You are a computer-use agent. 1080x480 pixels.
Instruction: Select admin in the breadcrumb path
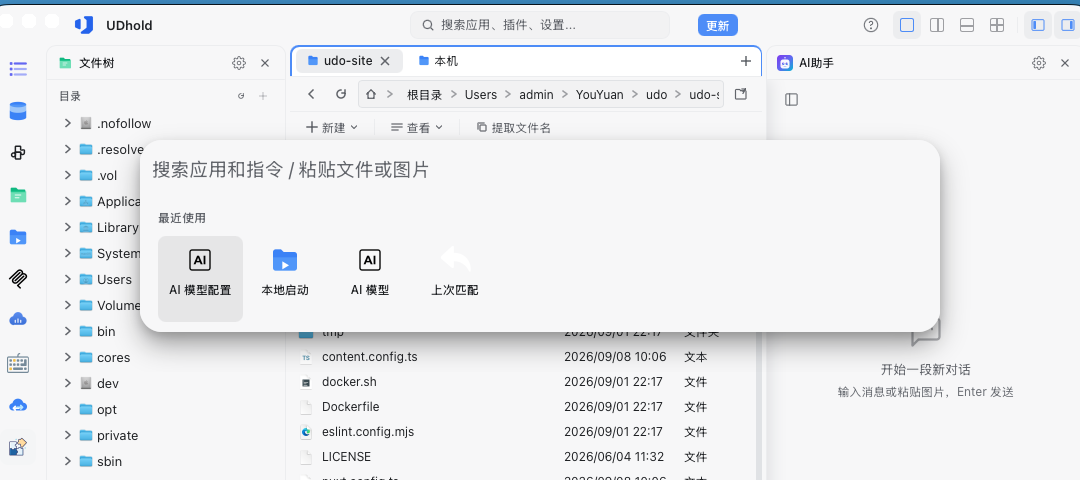click(537, 95)
